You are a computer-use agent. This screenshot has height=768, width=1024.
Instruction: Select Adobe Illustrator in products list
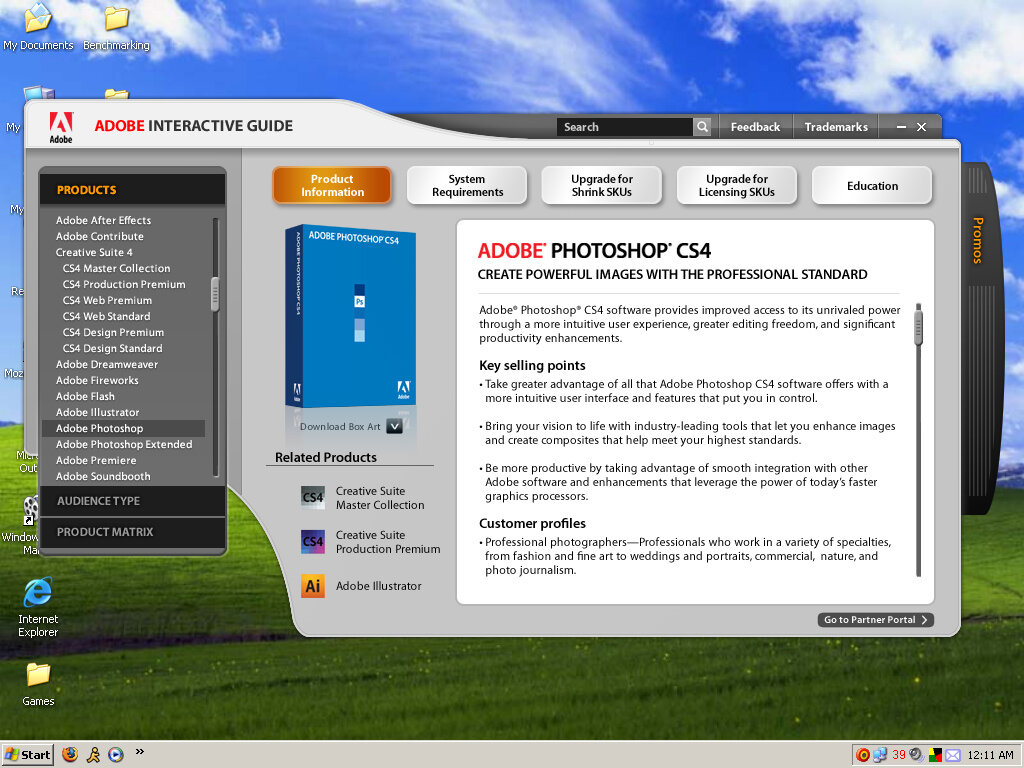(97, 412)
